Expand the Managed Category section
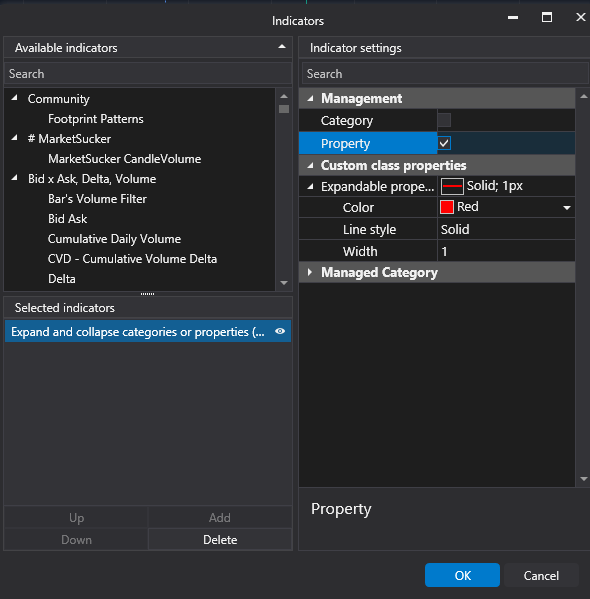This screenshot has height=599, width=590. point(310,272)
